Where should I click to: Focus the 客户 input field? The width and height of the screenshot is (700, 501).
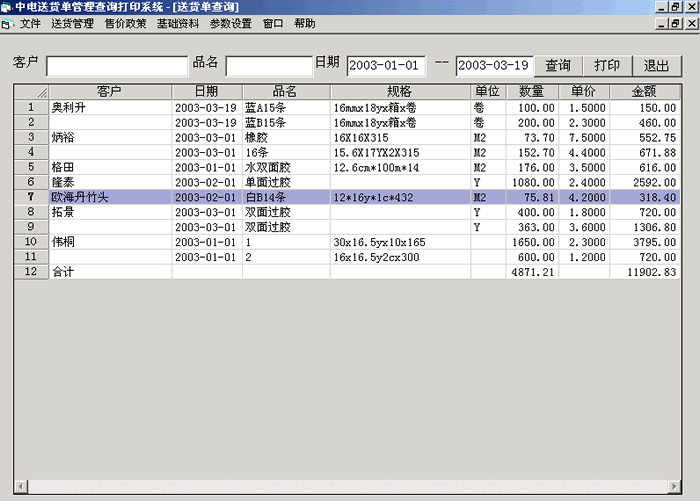coord(117,66)
